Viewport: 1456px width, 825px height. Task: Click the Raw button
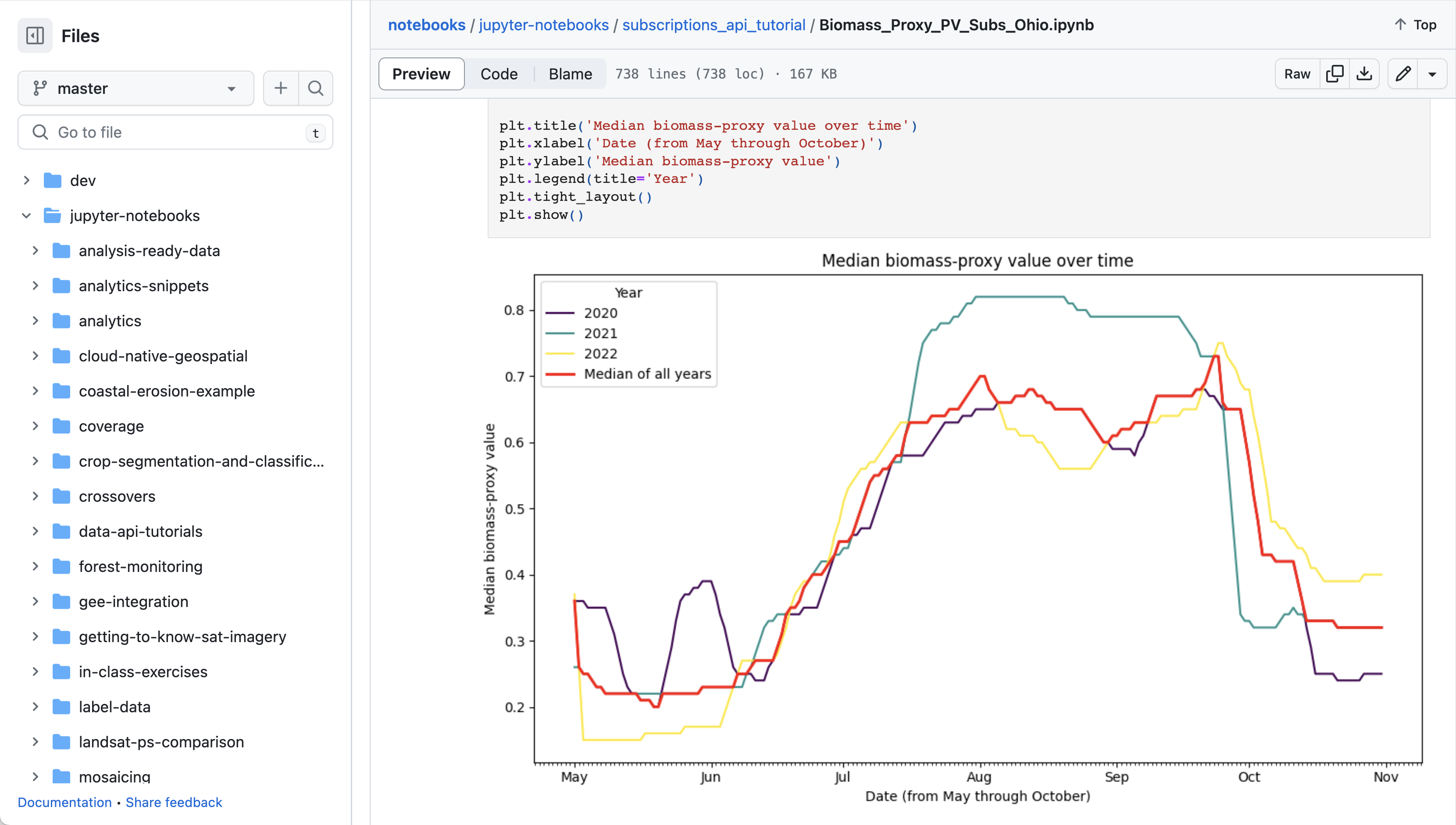(1297, 74)
